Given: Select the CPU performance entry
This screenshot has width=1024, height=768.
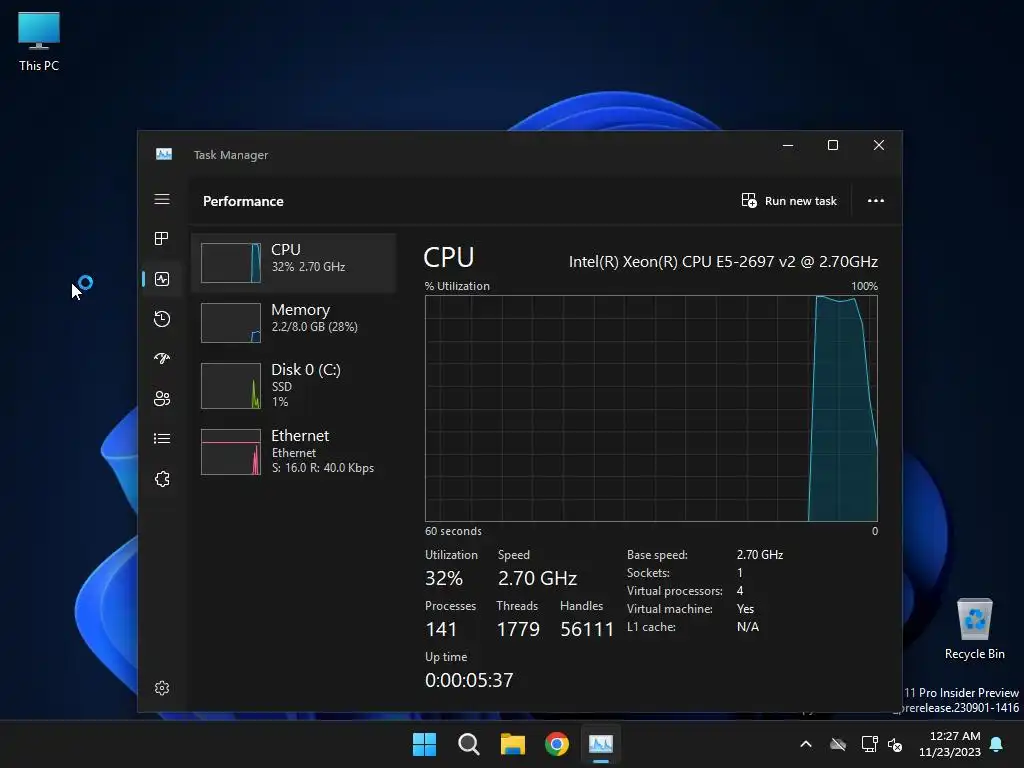Looking at the screenshot, I should [x=293, y=263].
